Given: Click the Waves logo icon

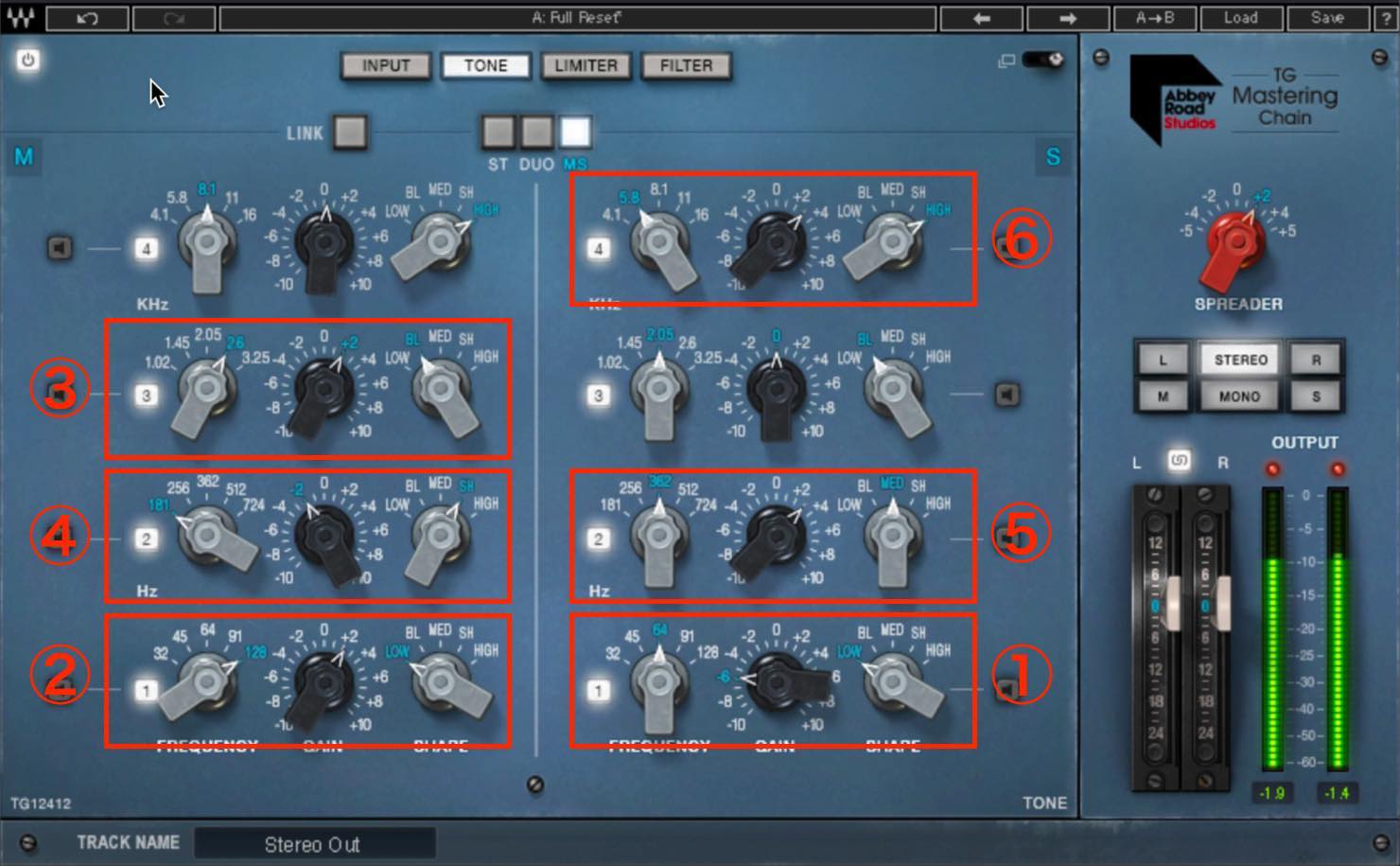Looking at the screenshot, I should (x=21, y=17).
